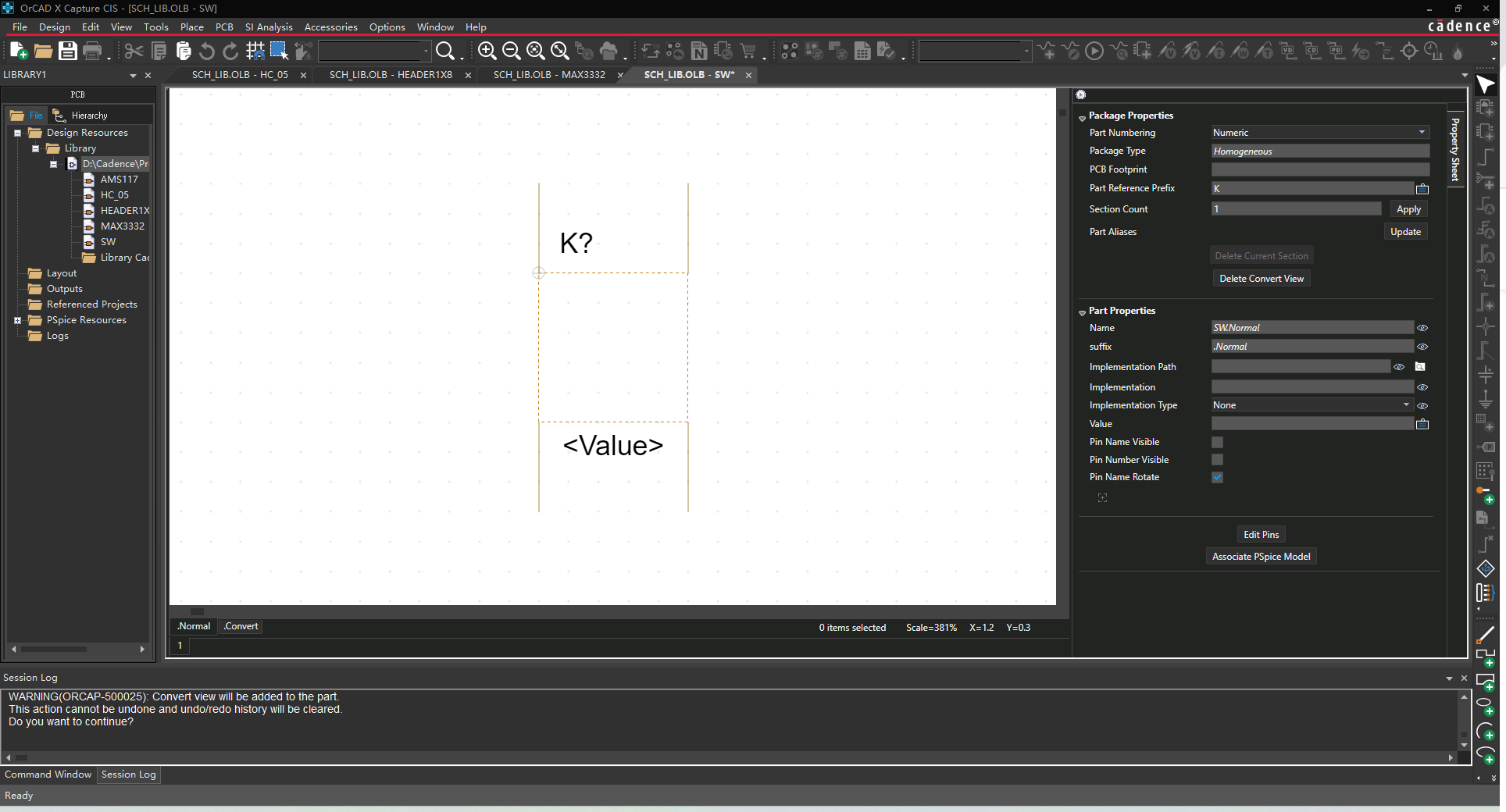Toggle visibility eye for Name property
The image size is (1506, 812).
(1422, 328)
